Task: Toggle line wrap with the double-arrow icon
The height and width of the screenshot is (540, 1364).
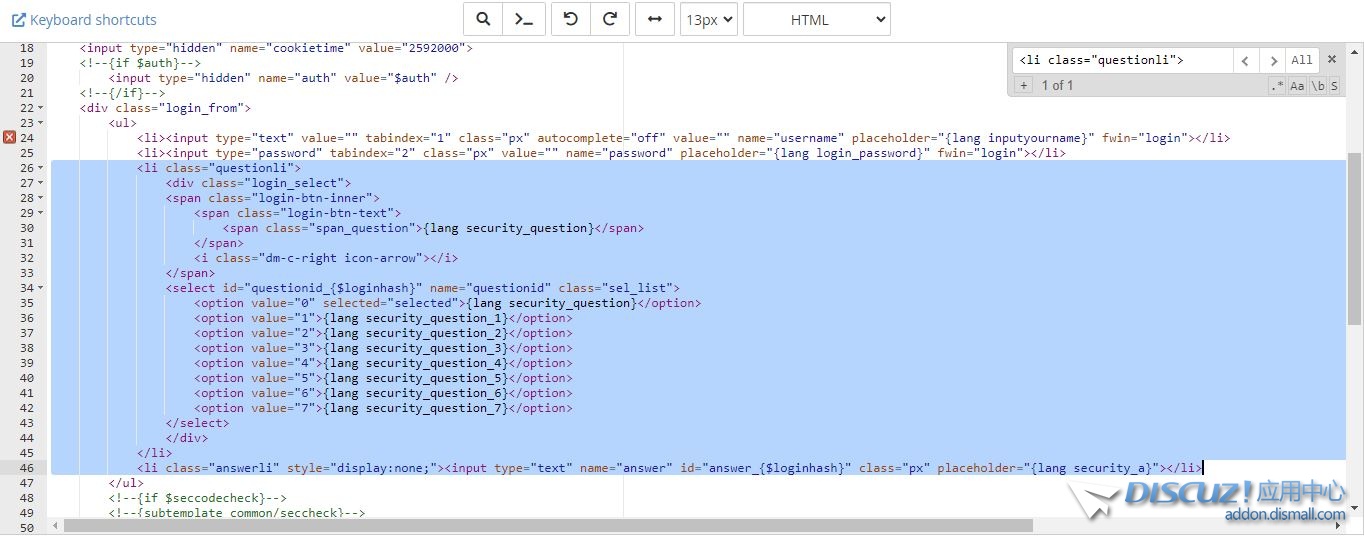Action: tap(654, 20)
